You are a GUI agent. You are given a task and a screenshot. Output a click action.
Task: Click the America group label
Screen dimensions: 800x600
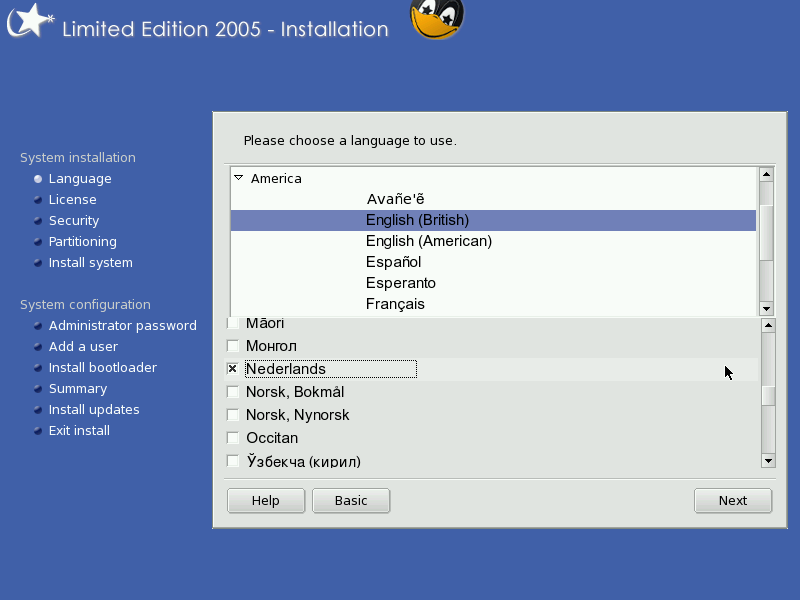click(276, 179)
